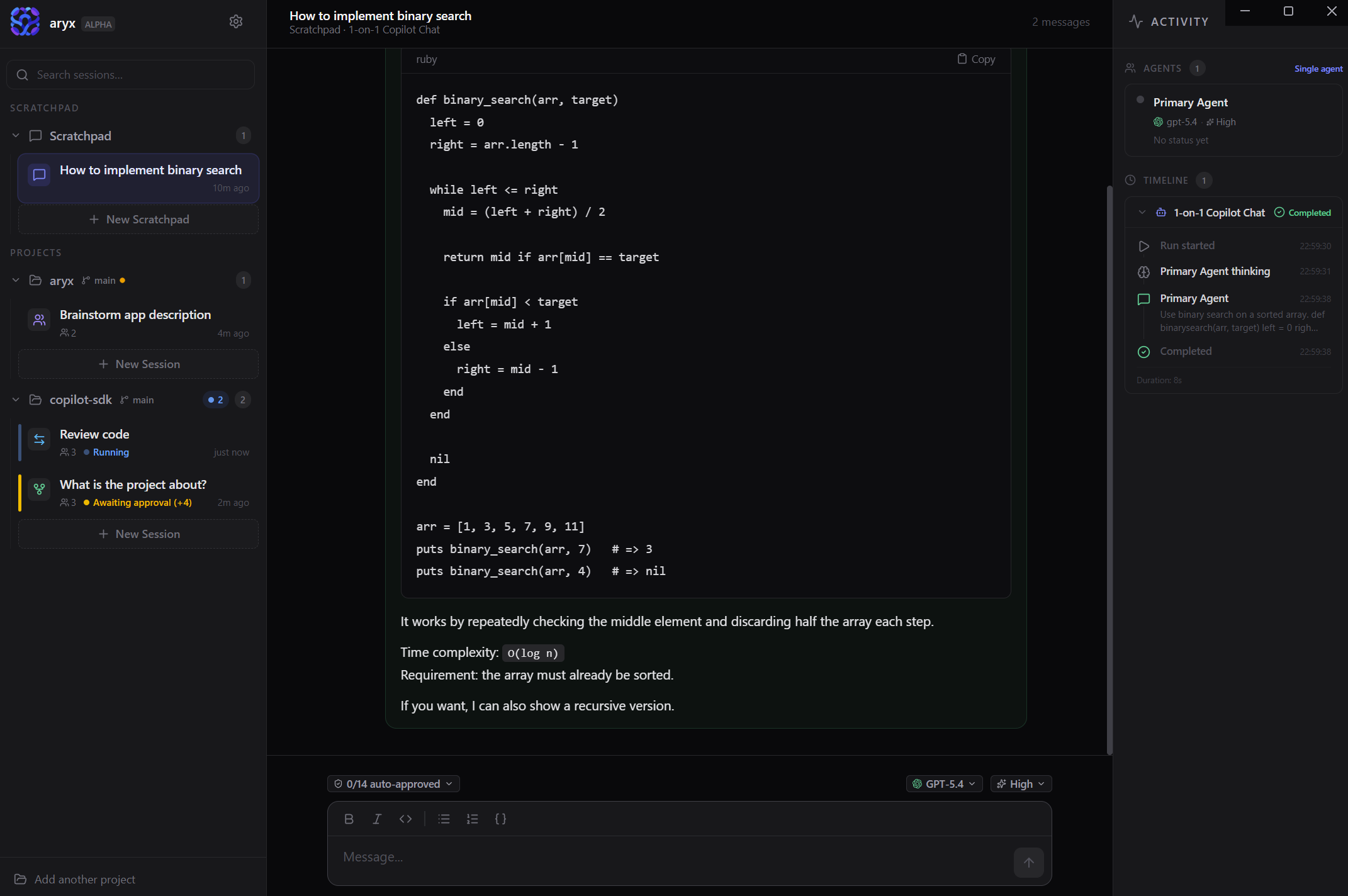Send message with the up-arrow button
The image size is (1348, 896).
coord(1029,863)
